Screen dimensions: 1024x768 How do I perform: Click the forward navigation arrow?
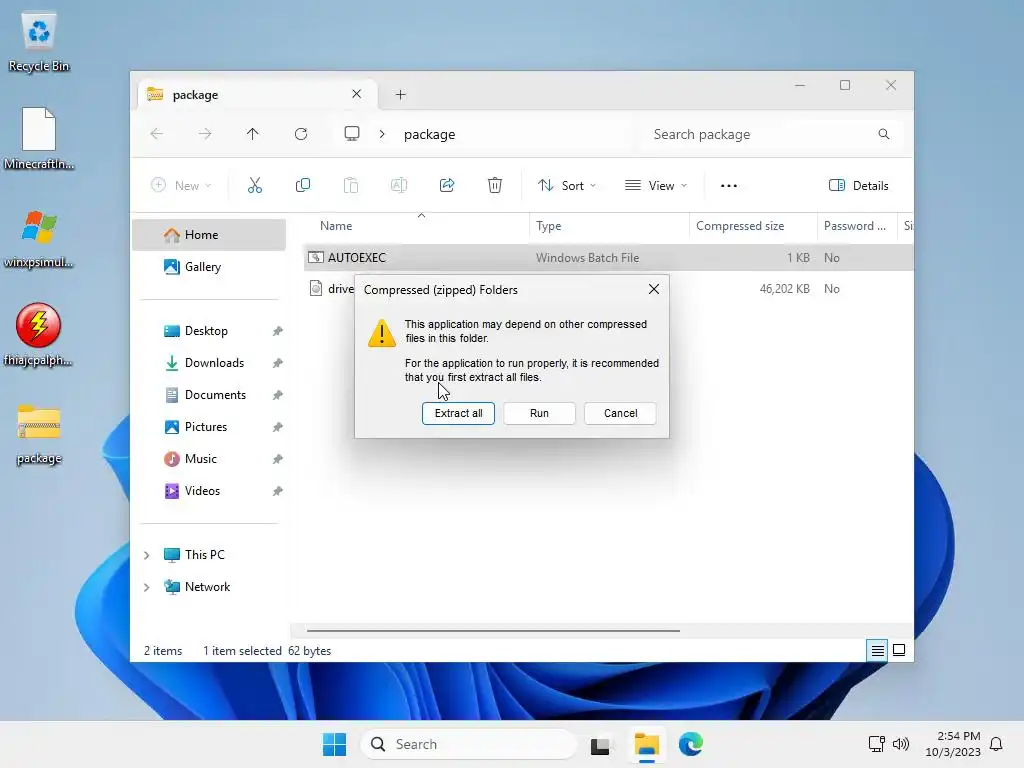click(205, 134)
